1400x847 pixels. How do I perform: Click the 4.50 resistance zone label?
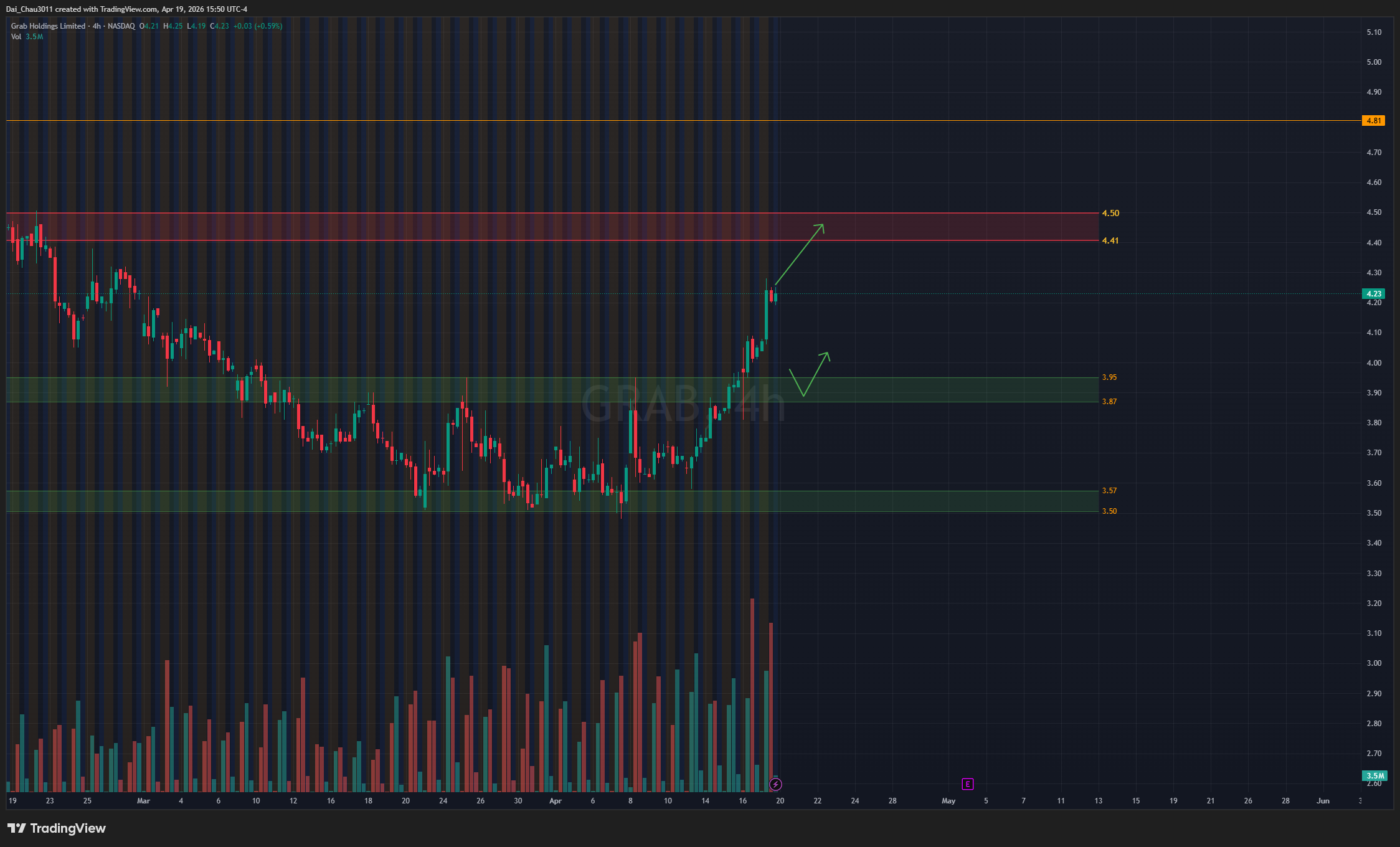coord(1110,213)
